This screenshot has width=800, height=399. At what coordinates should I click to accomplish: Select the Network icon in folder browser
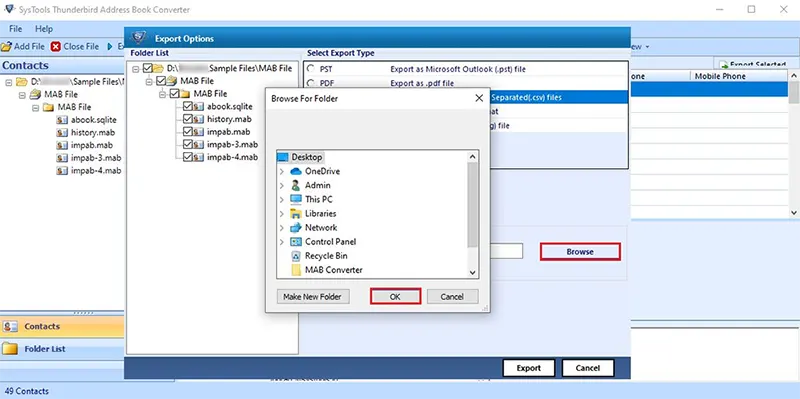point(296,228)
